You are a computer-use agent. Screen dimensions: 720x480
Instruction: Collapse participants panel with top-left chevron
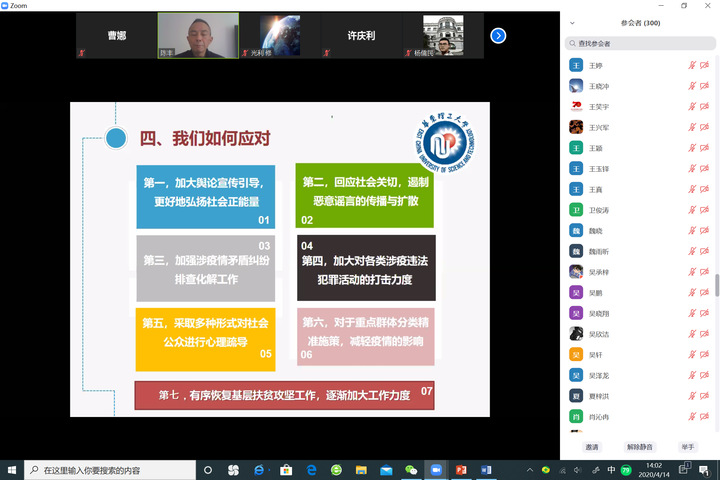tap(572, 23)
